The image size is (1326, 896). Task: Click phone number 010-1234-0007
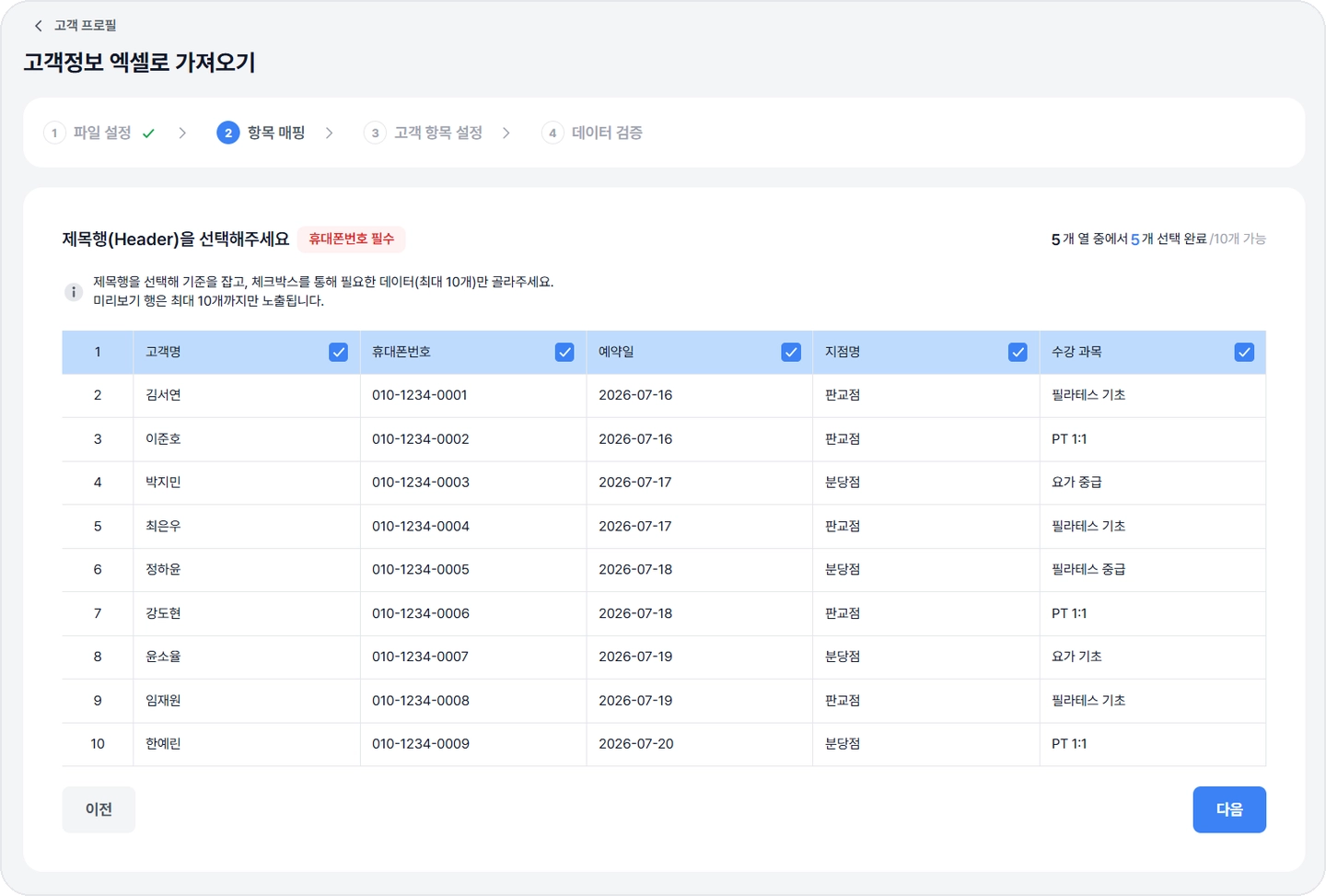420,657
